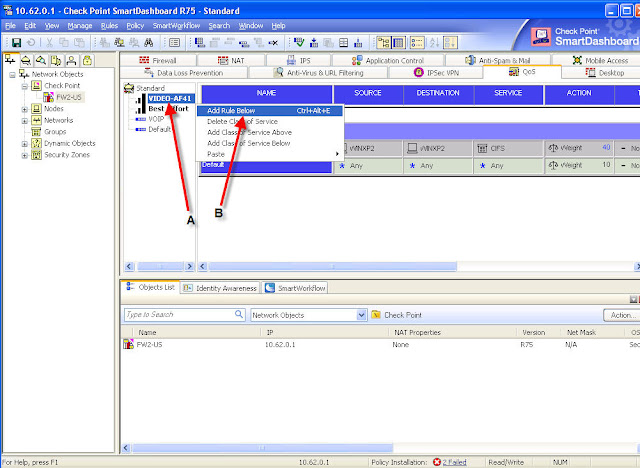Open the SmartWorkflow menu
The width and height of the screenshot is (640, 468).
[176, 26]
